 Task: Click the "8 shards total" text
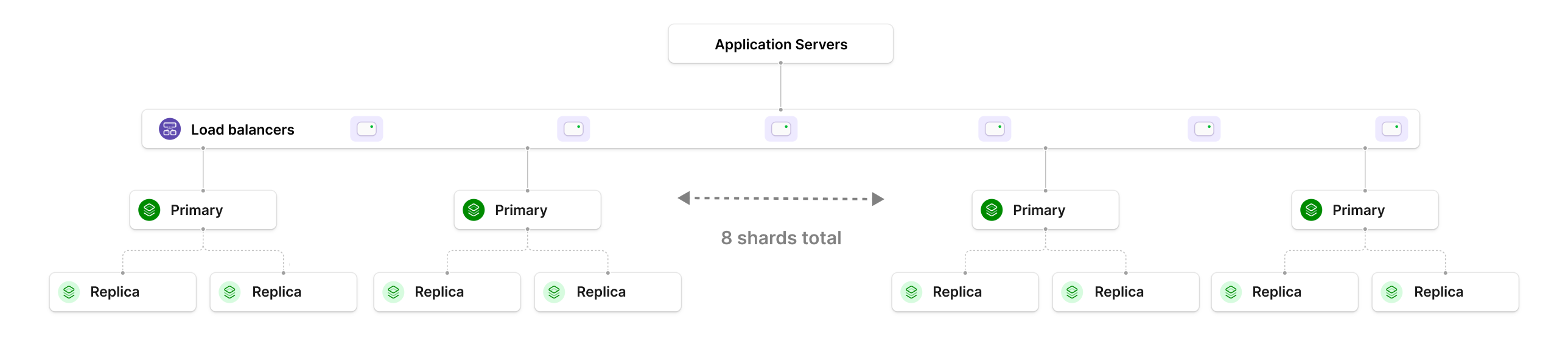pos(781,238)
